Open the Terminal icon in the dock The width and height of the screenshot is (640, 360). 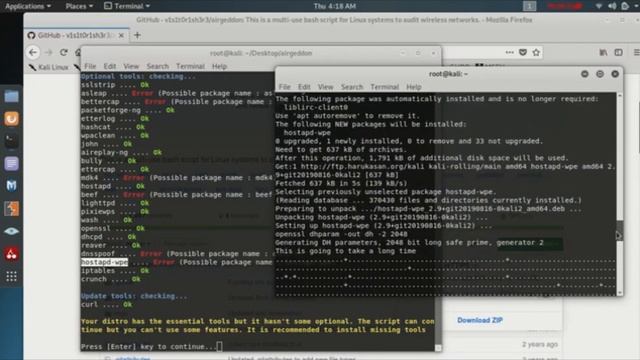click(x=11, y=141)
